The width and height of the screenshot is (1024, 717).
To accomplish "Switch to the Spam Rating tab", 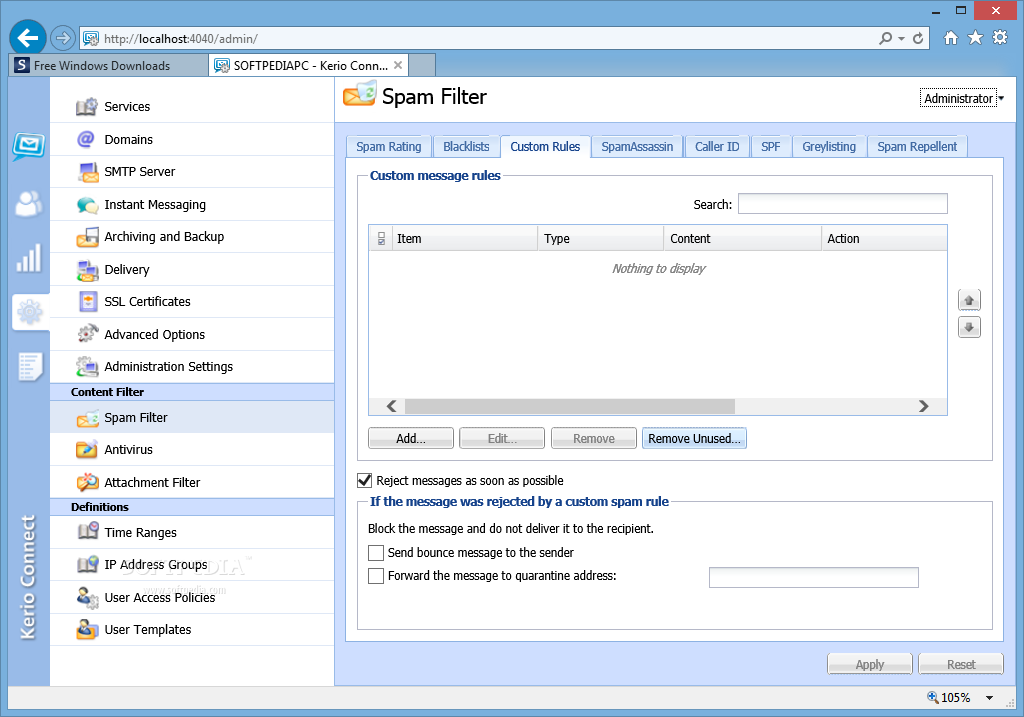I will tap(389, 147).
